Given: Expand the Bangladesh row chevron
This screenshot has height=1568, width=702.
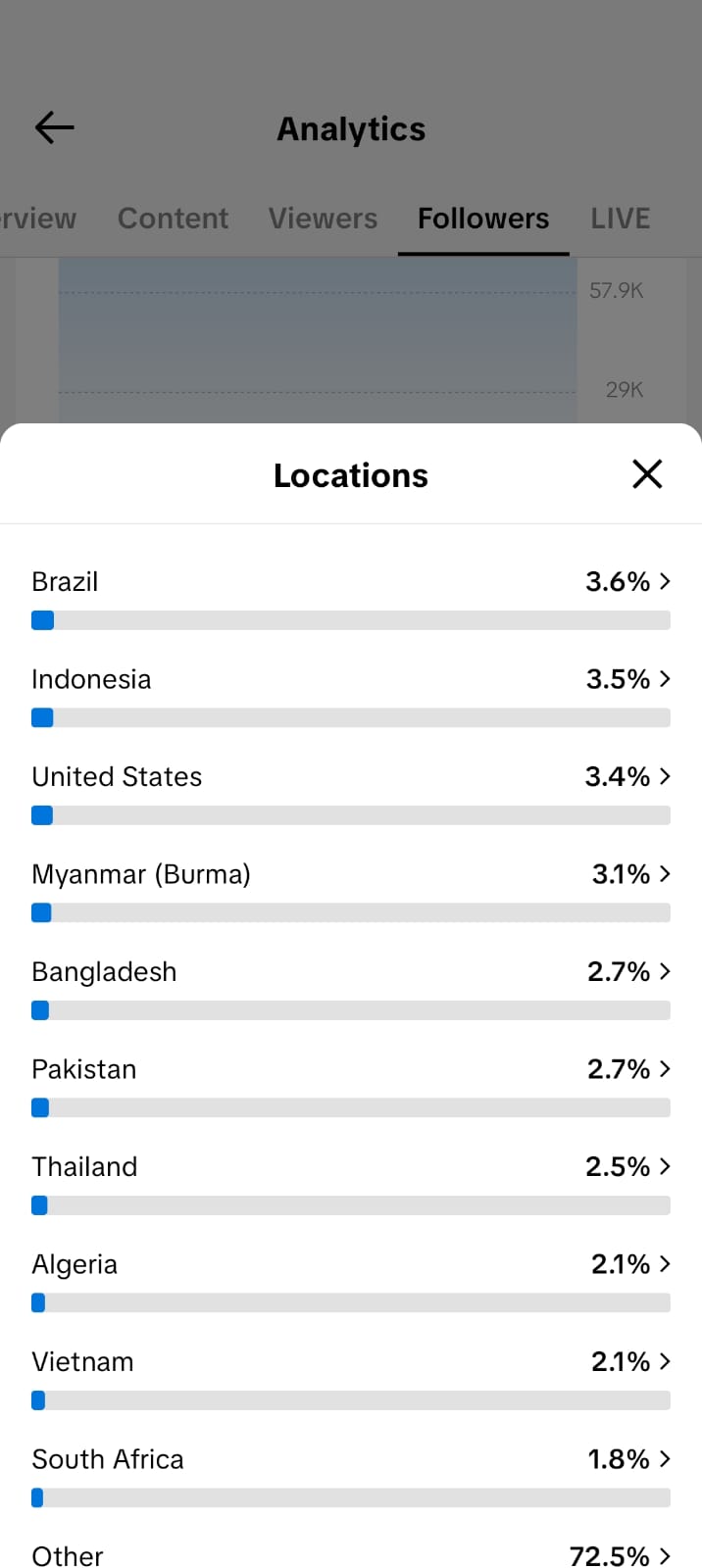Looking at the screenshot, I should pos(665,971).
